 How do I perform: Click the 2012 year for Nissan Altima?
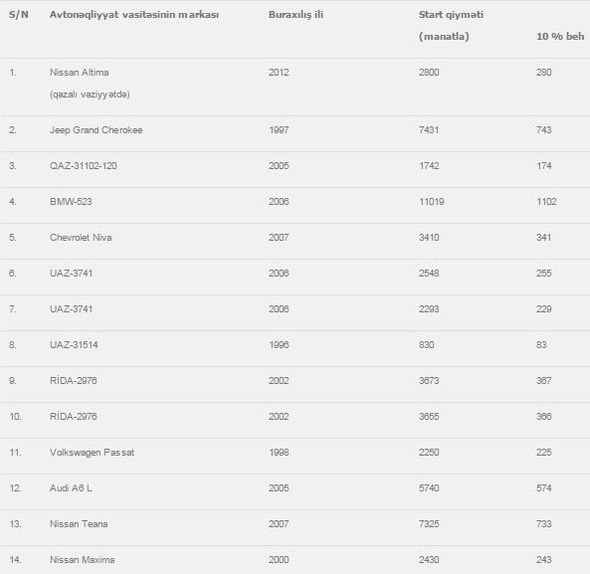279,72
